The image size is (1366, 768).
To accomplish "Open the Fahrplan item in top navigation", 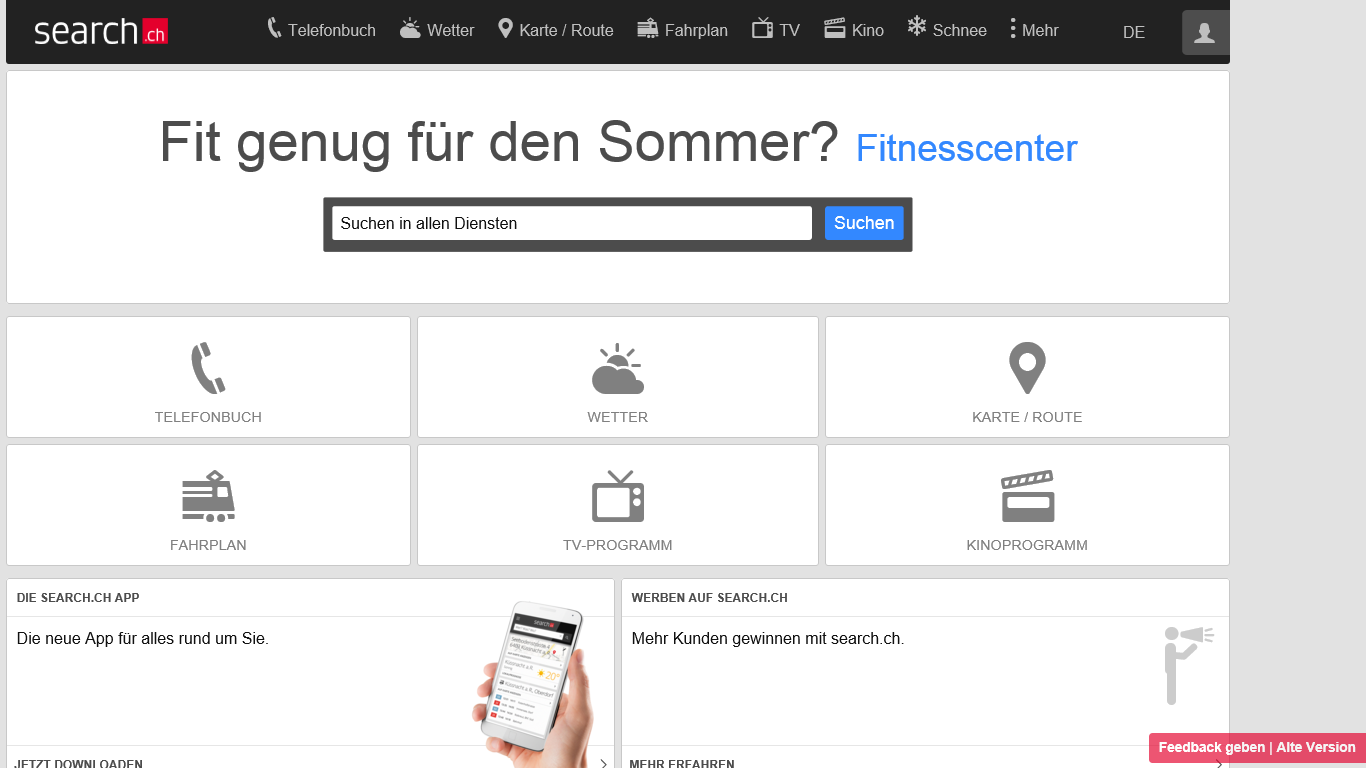I will coord(682,29).
